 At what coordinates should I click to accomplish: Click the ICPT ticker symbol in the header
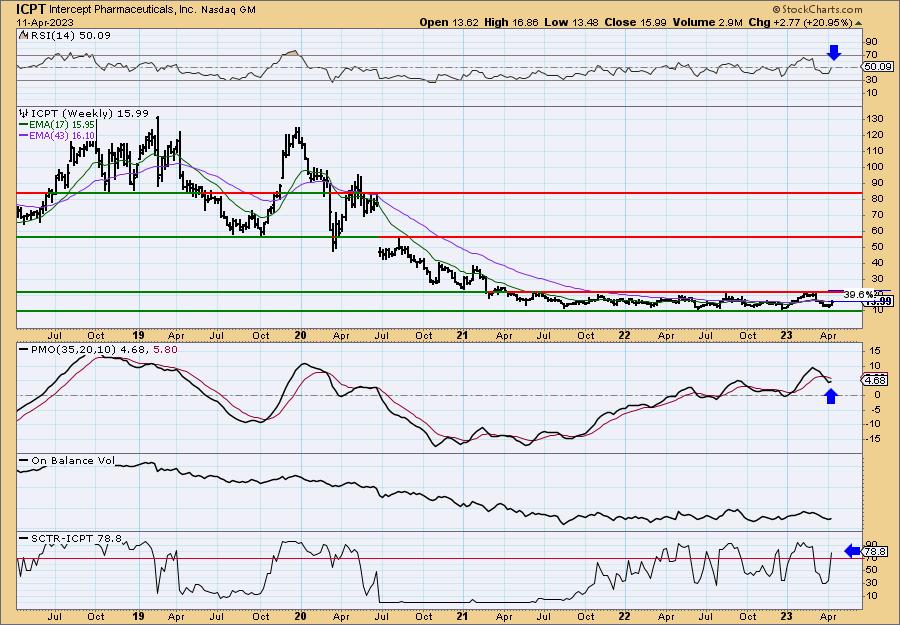[x=31, y=9]
